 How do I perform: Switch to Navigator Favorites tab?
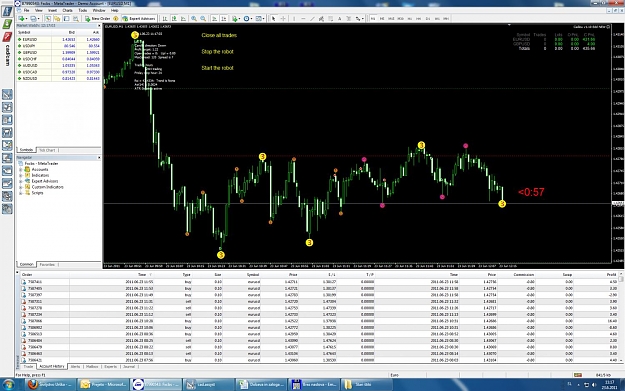(47, 265)
